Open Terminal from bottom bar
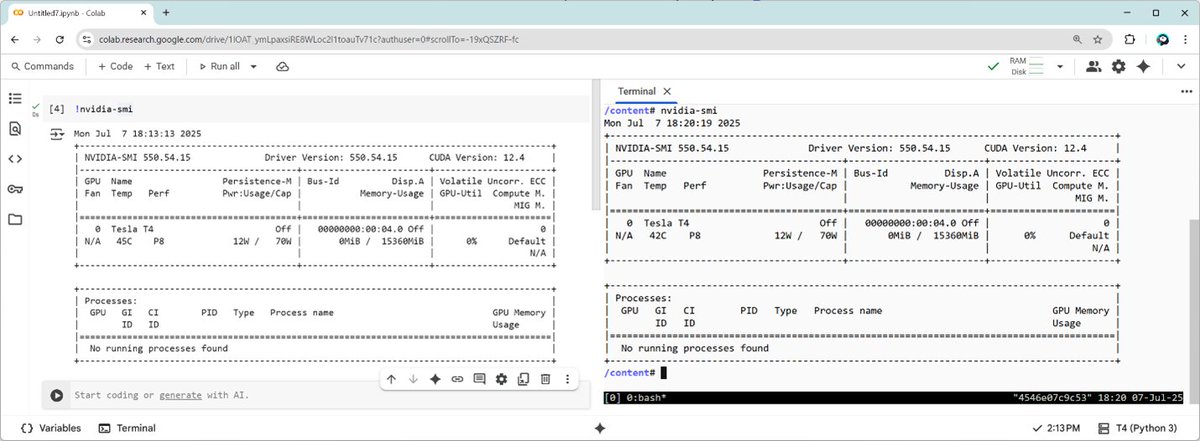The image size is (1200, 441). [128, 428]
